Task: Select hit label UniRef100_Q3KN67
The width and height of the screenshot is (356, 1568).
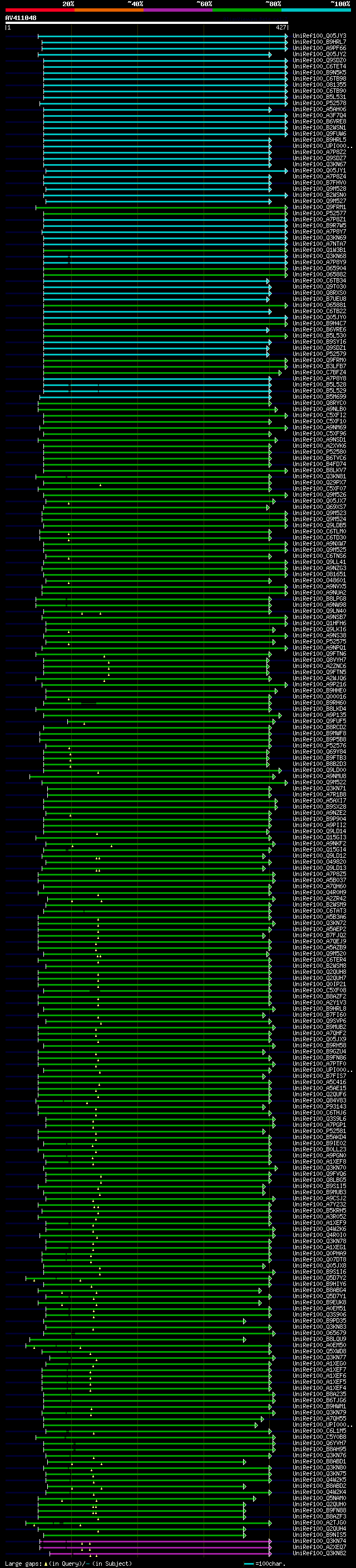Action: 319,164
